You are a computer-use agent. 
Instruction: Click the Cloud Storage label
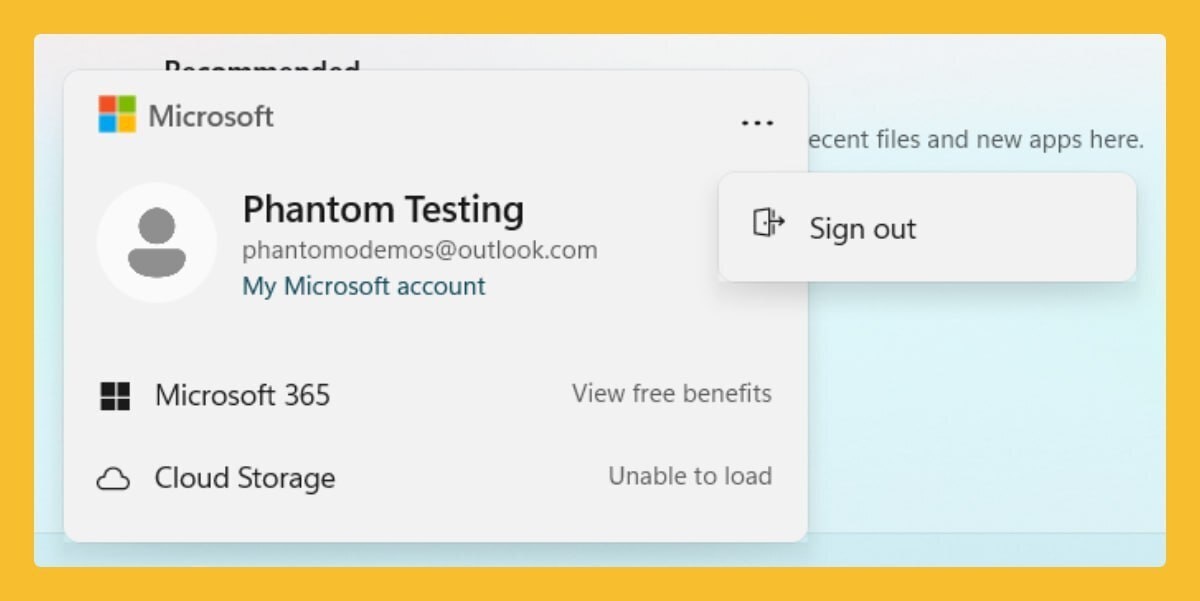[x=244, y=478]
